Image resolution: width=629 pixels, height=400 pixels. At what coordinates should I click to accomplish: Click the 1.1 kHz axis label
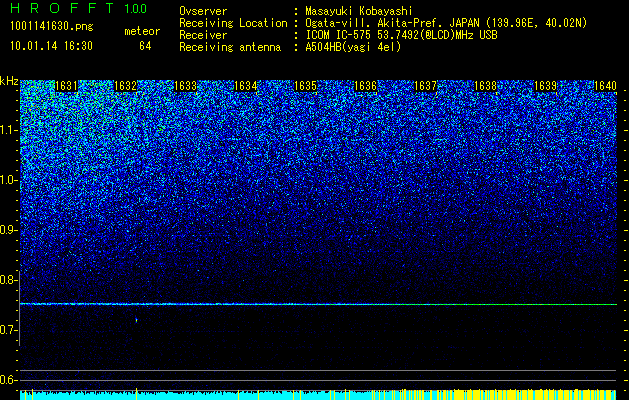[8, 130]
